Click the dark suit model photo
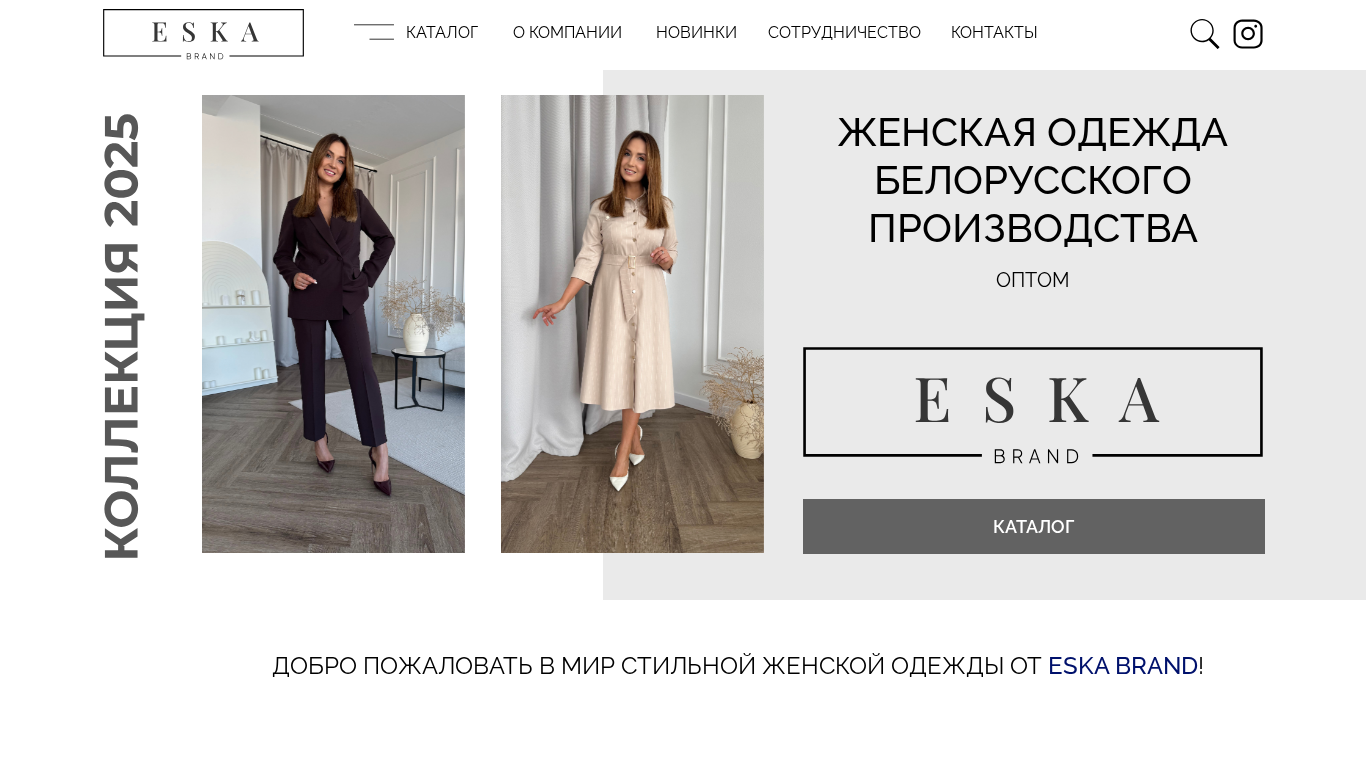 [x=333, y=324]
